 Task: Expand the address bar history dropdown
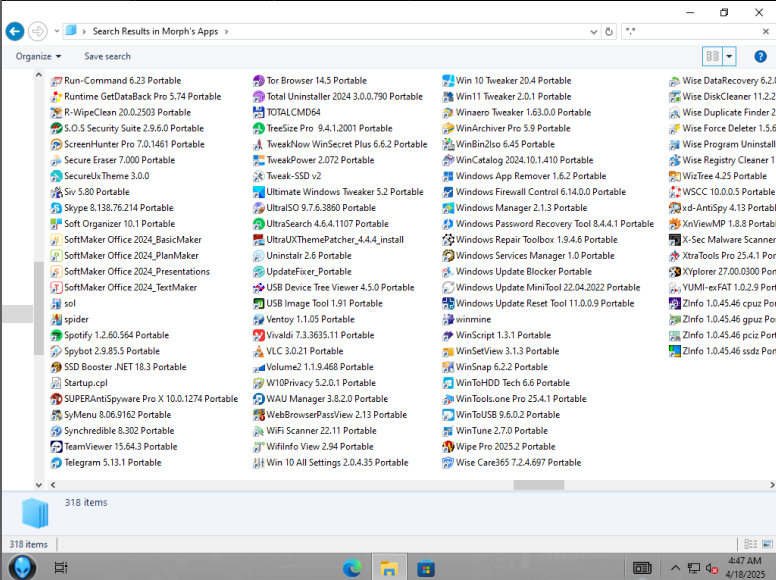pyautogui.click(x=593, y=32)
